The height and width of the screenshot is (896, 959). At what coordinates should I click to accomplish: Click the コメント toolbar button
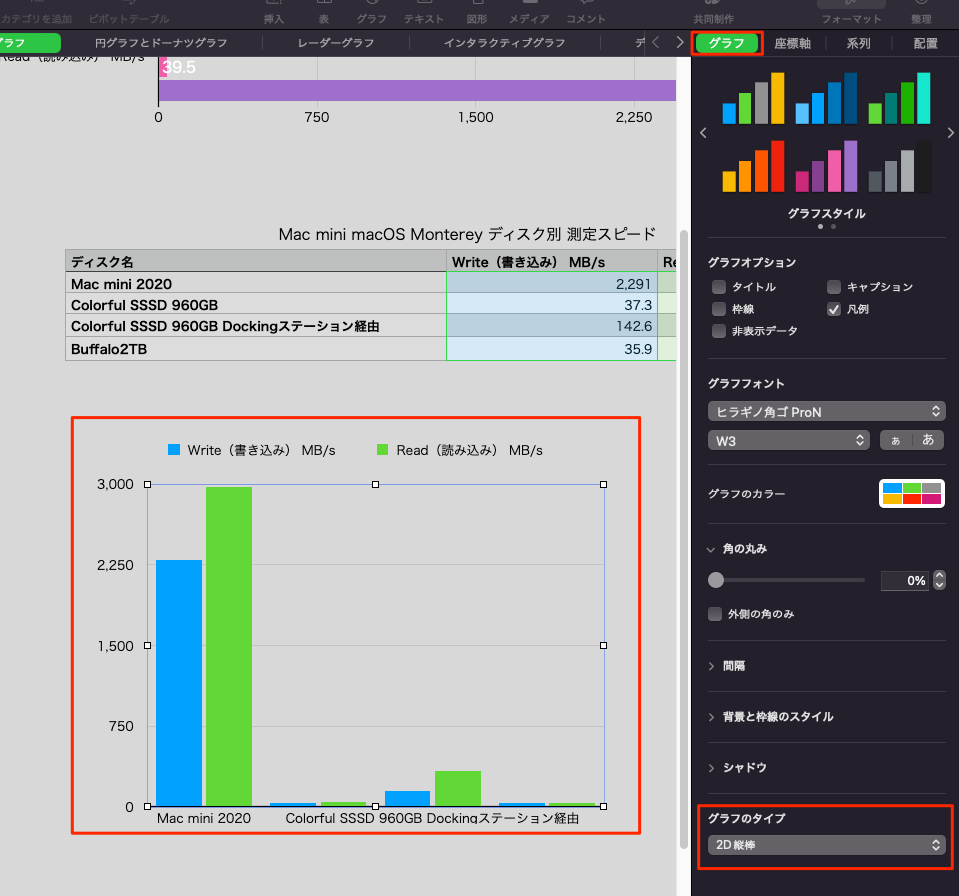pyautogui.click(x=586, y=13)
